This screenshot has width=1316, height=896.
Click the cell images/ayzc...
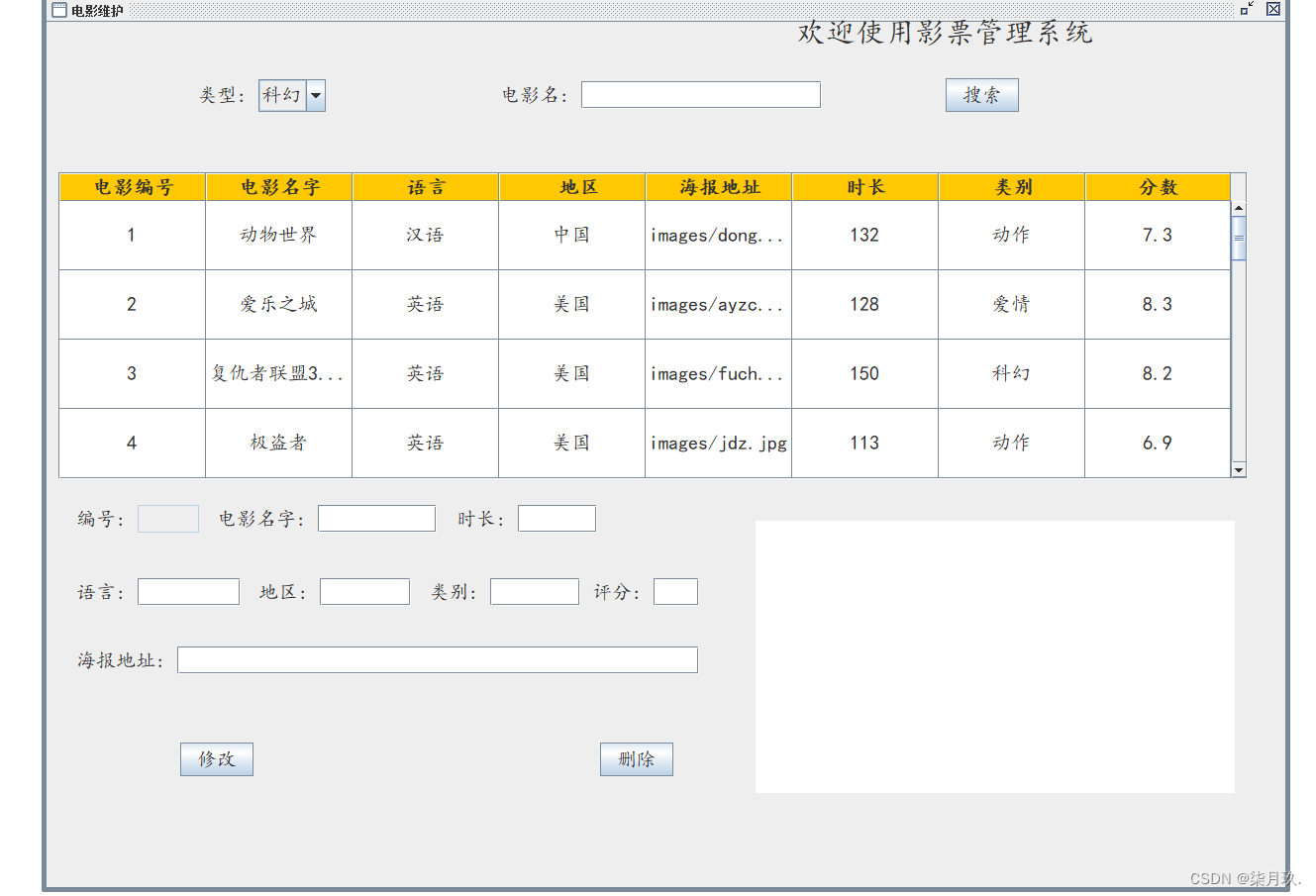pyautogui.click(x=718, y=305)
